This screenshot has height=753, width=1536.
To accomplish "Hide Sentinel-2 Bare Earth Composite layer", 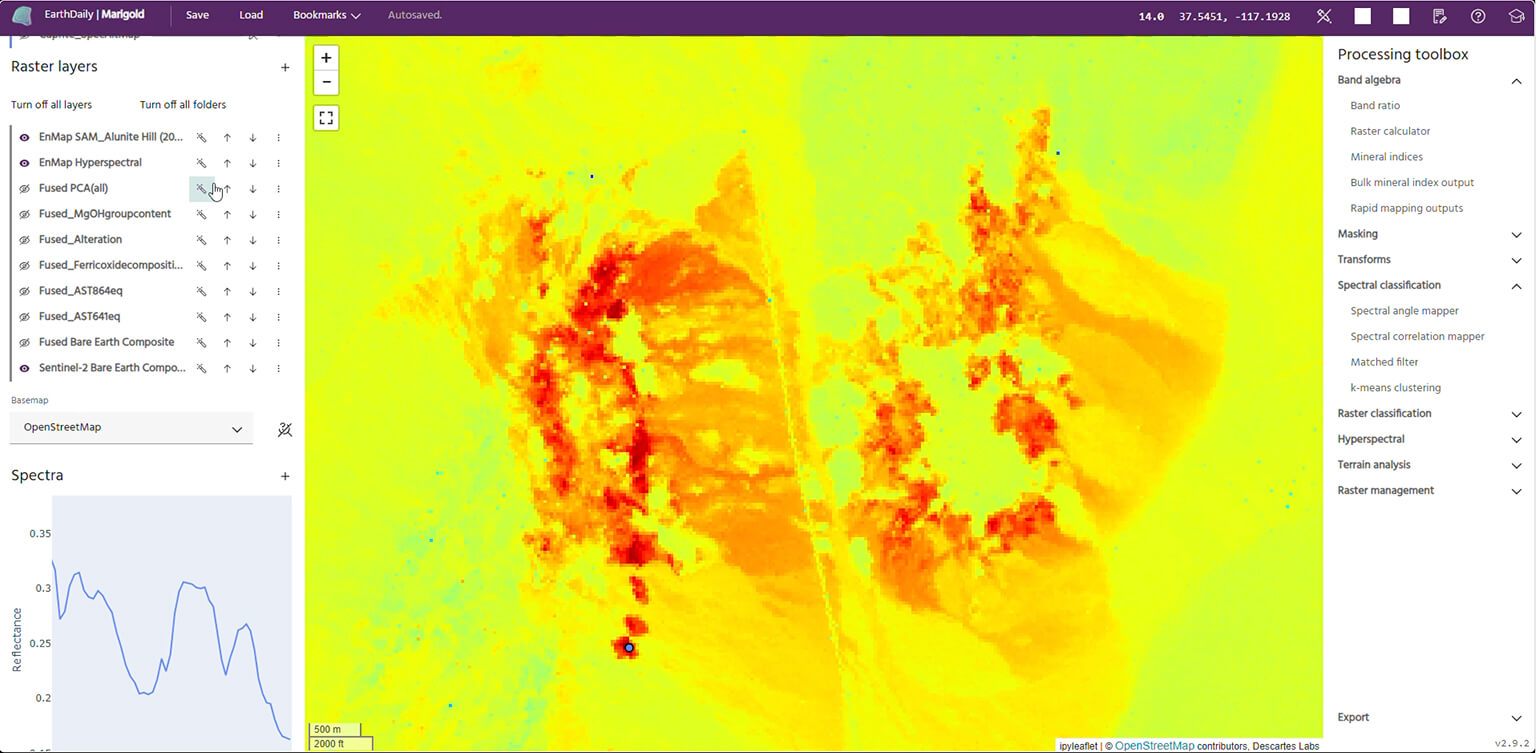I will pos(25,368).
